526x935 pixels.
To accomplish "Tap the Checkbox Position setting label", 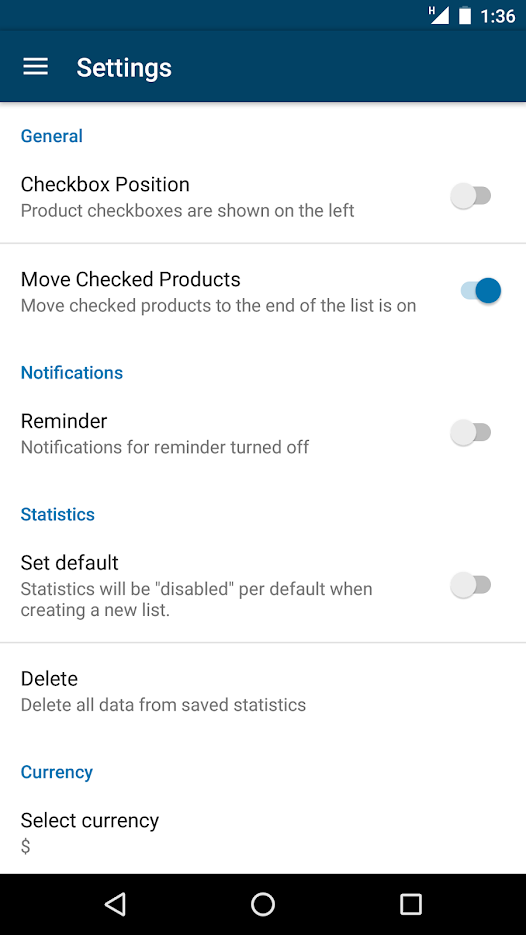I will pyautogui.click(x=105, y=184).
